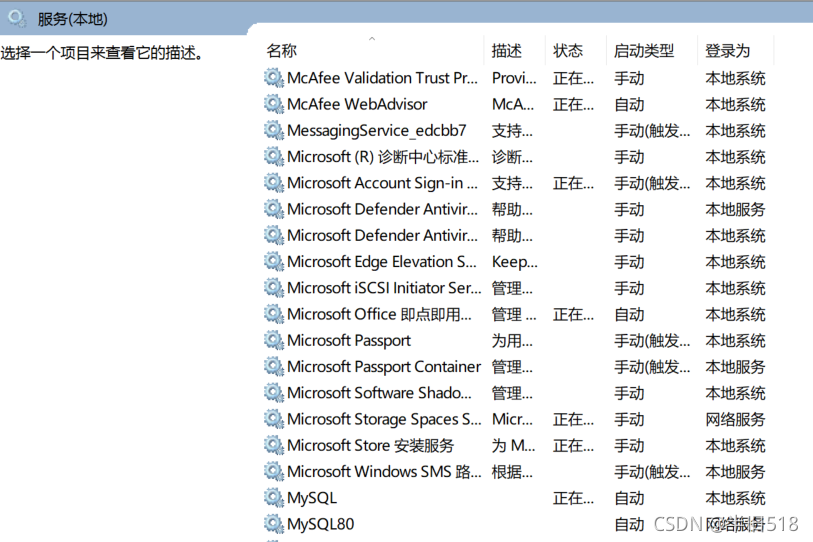The height and width of the screenshot is (542, 813).
Task: Click gear icon for Microsoft Storage Spaces
Action: pyautogui.click(x=274, y=419)
